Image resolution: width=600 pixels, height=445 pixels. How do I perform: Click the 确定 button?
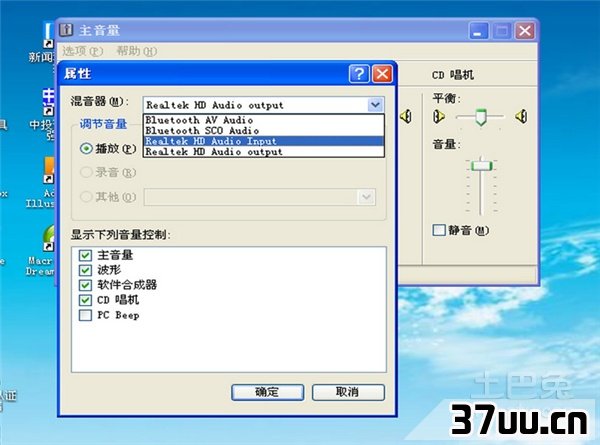point(267,392)
